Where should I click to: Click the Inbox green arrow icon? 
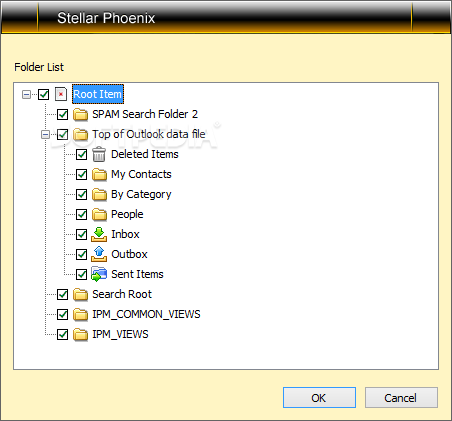click(99, 234)
